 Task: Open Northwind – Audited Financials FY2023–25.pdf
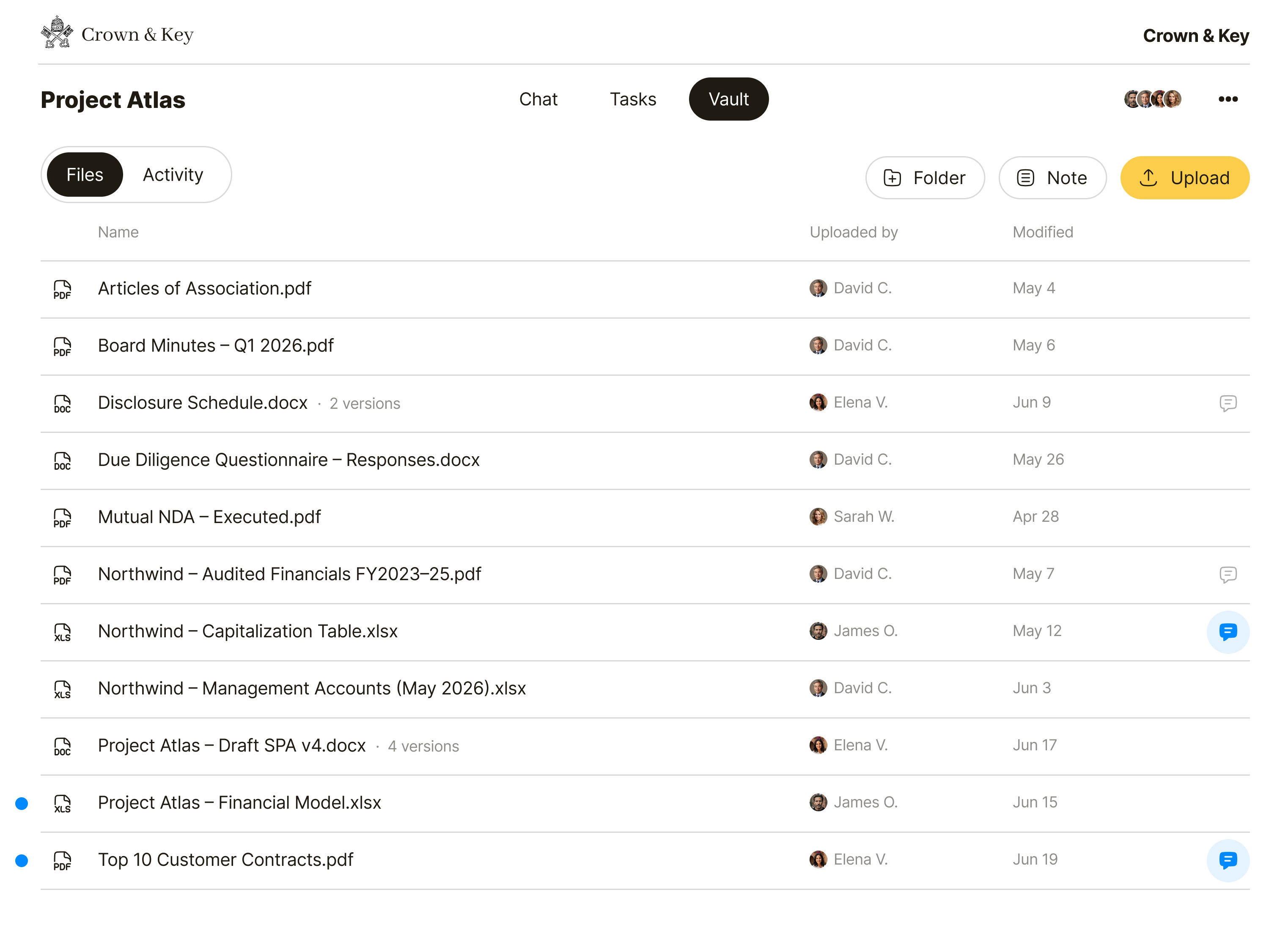(289, 574)
